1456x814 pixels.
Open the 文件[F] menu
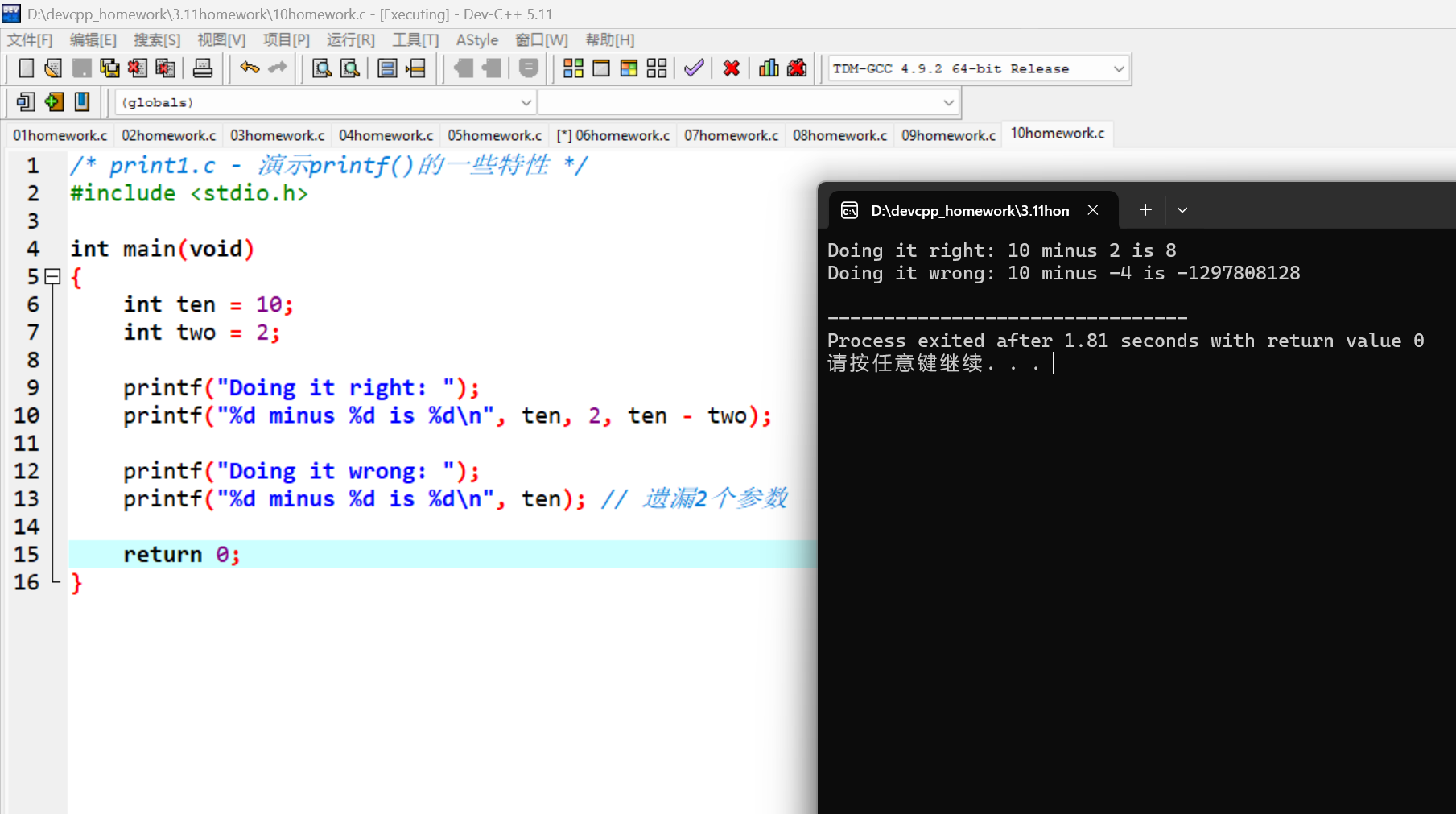(x=30, y=39)
